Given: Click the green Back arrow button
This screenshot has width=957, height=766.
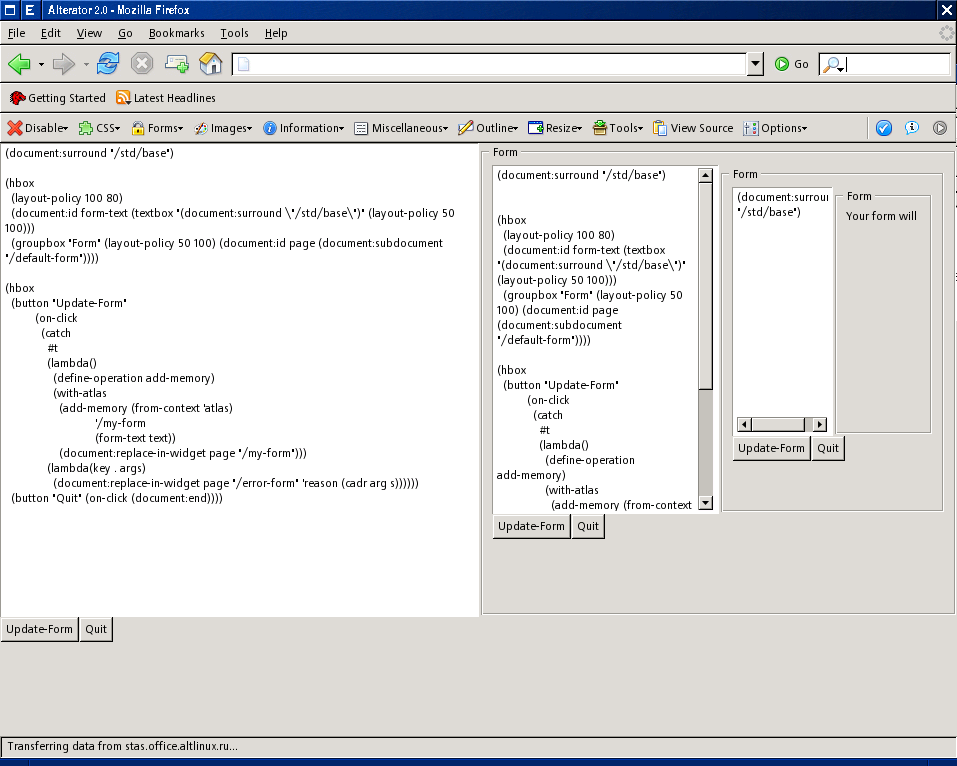Looking at the screenshot, I should point(19,64).
